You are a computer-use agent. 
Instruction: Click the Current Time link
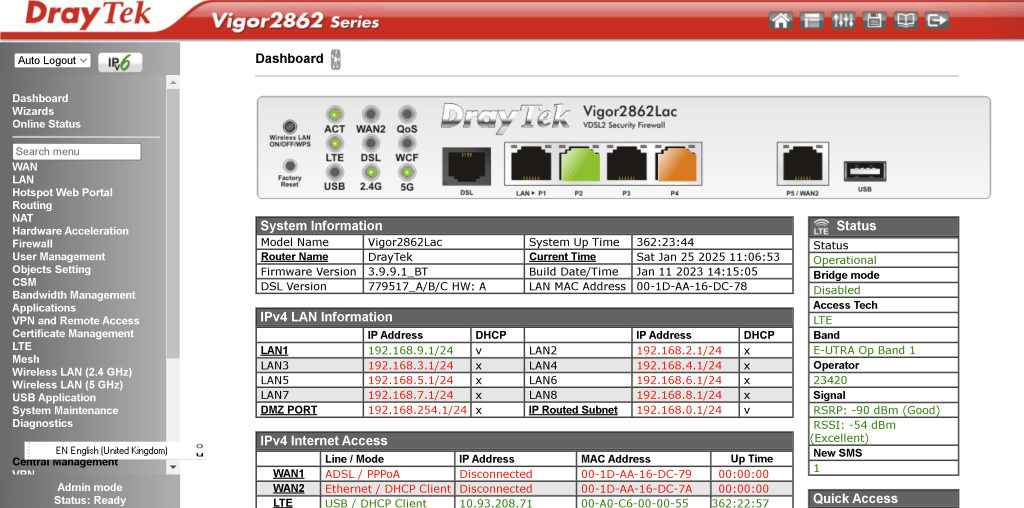pos(562,257)
